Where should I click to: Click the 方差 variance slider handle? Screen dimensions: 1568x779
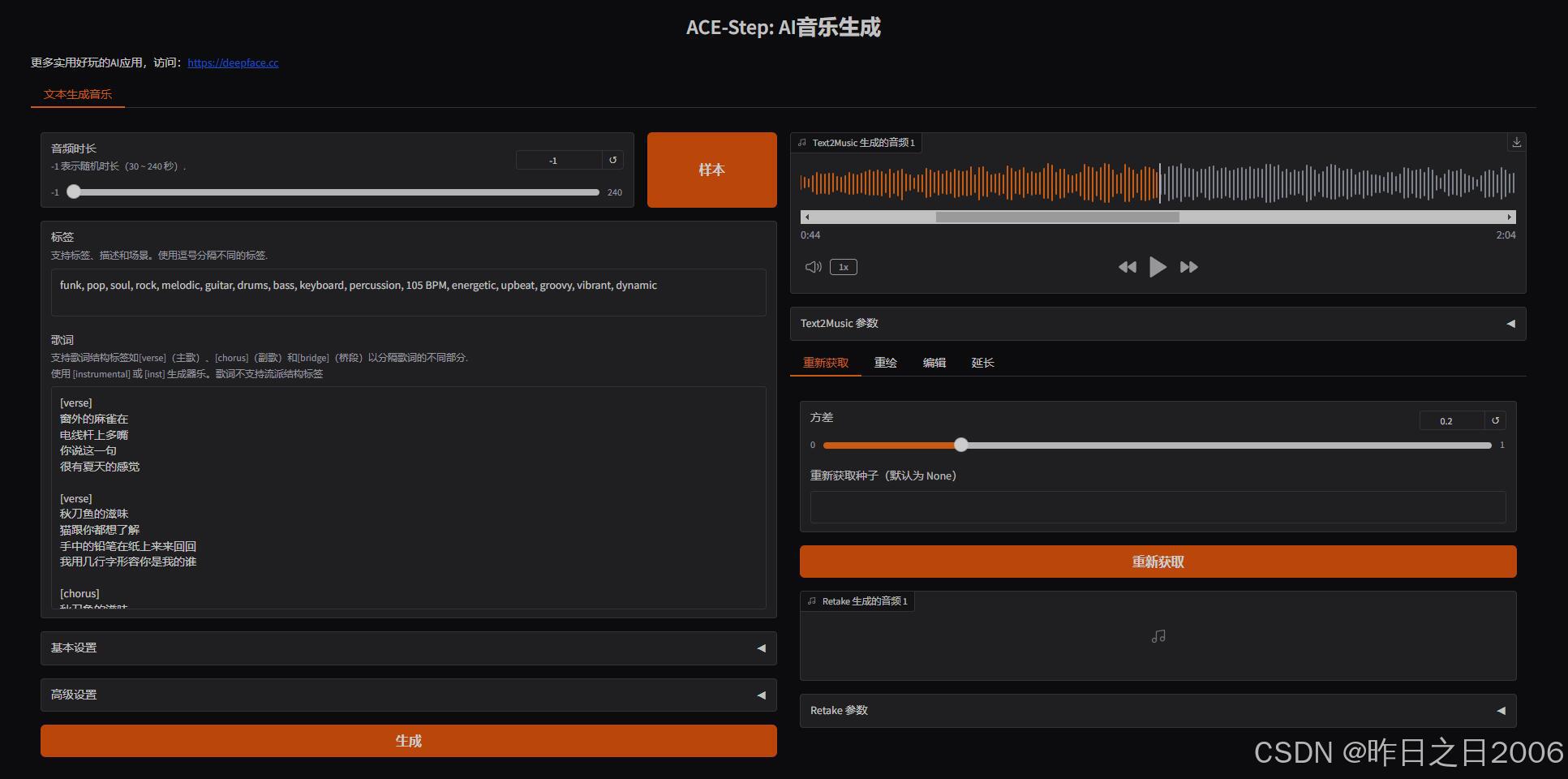(961, 445)
